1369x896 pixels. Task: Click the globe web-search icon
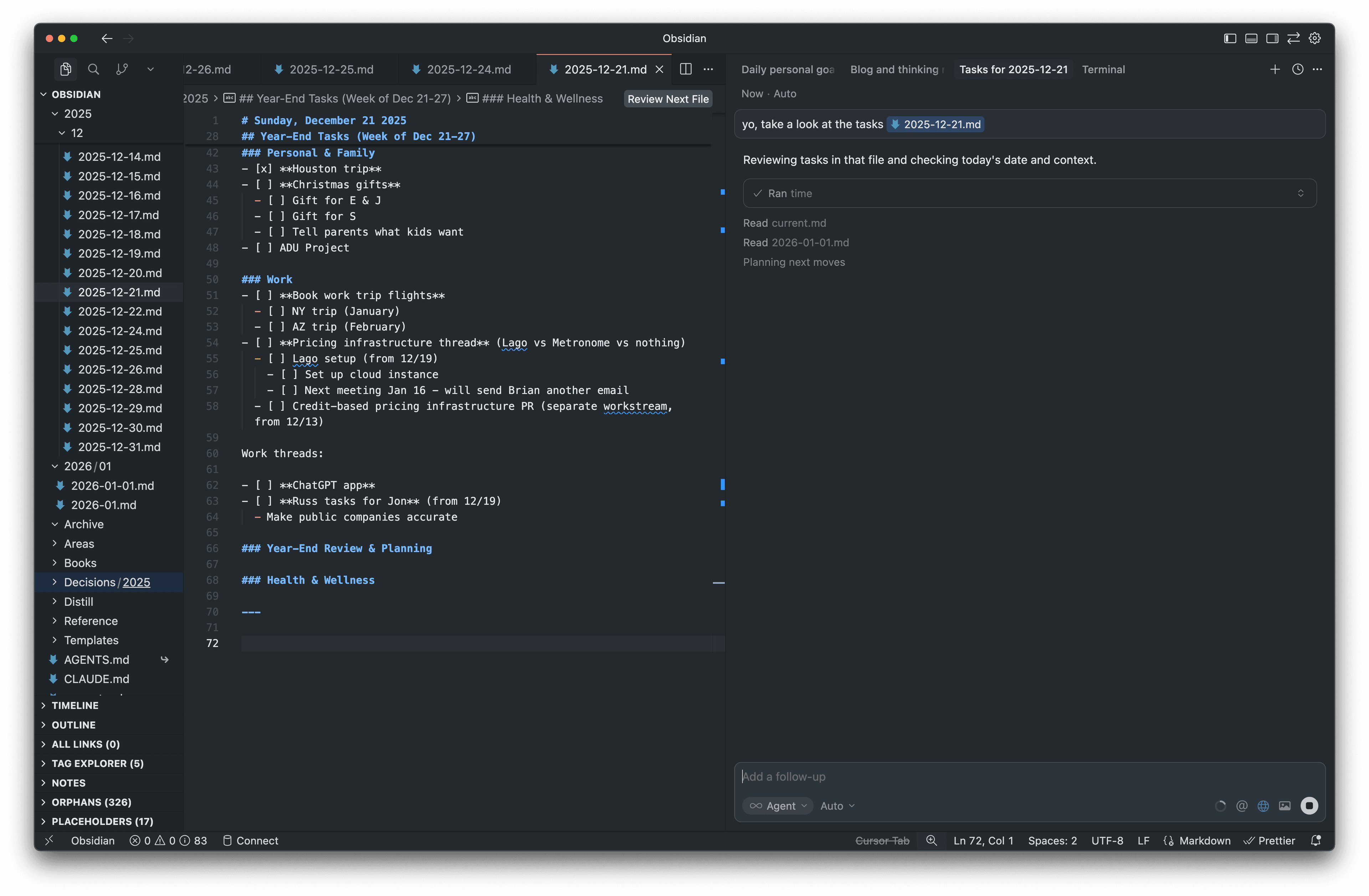(x=1263, y=806)
